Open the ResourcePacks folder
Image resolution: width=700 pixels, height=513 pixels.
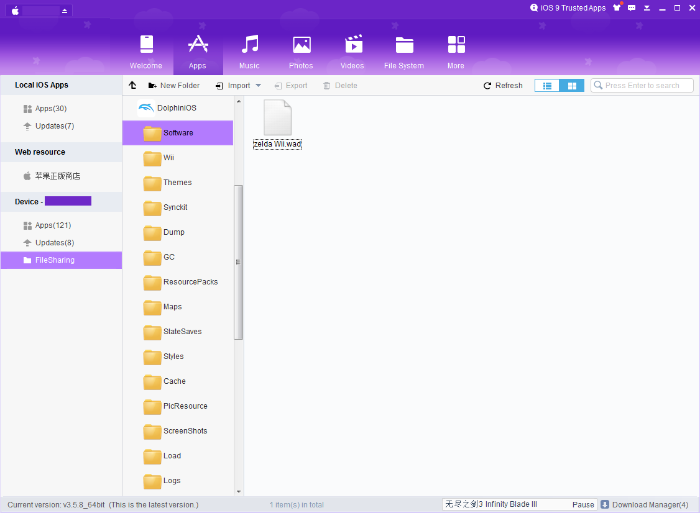178,282
